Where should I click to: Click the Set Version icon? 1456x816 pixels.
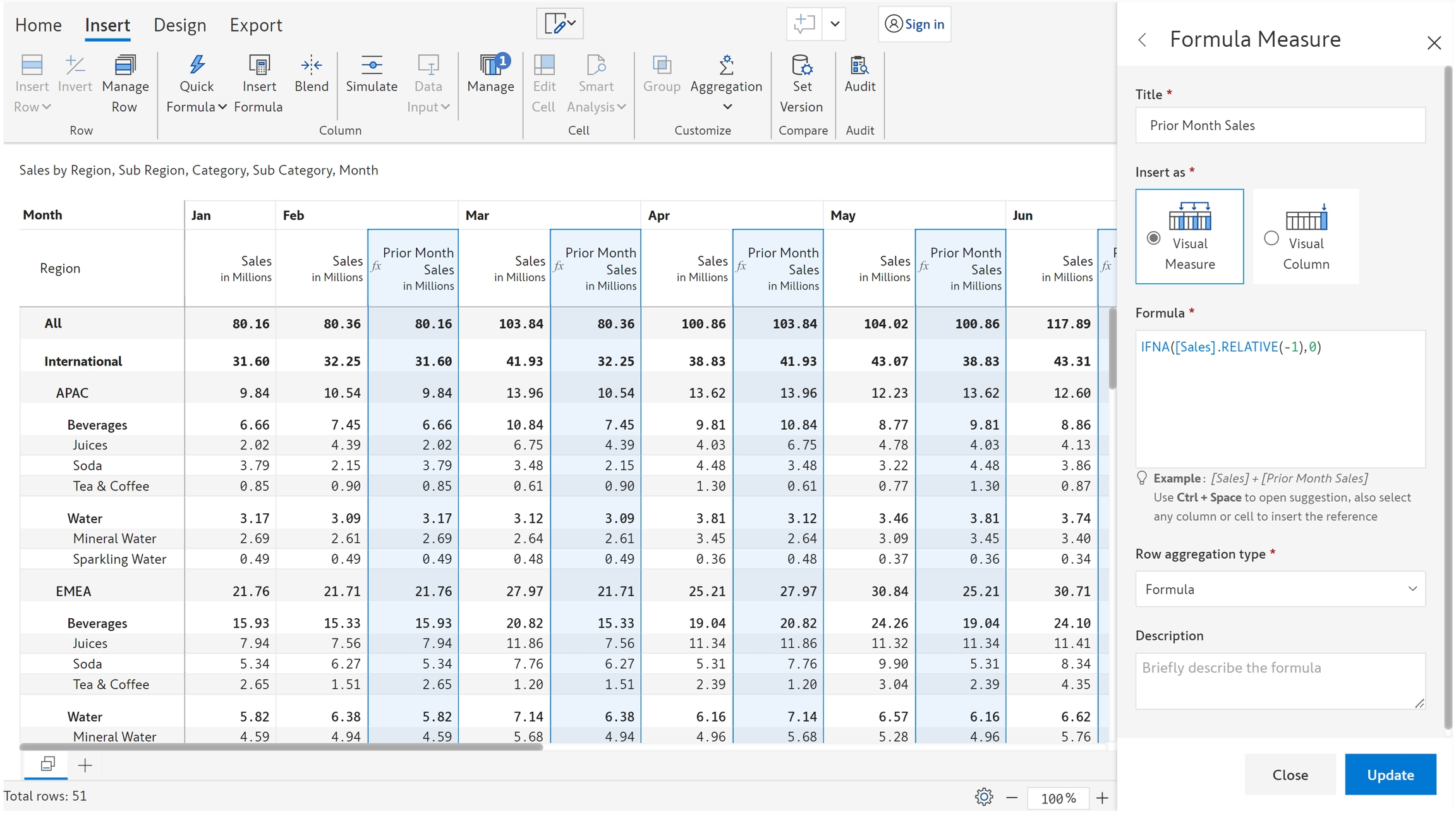(x=801, y=65)
